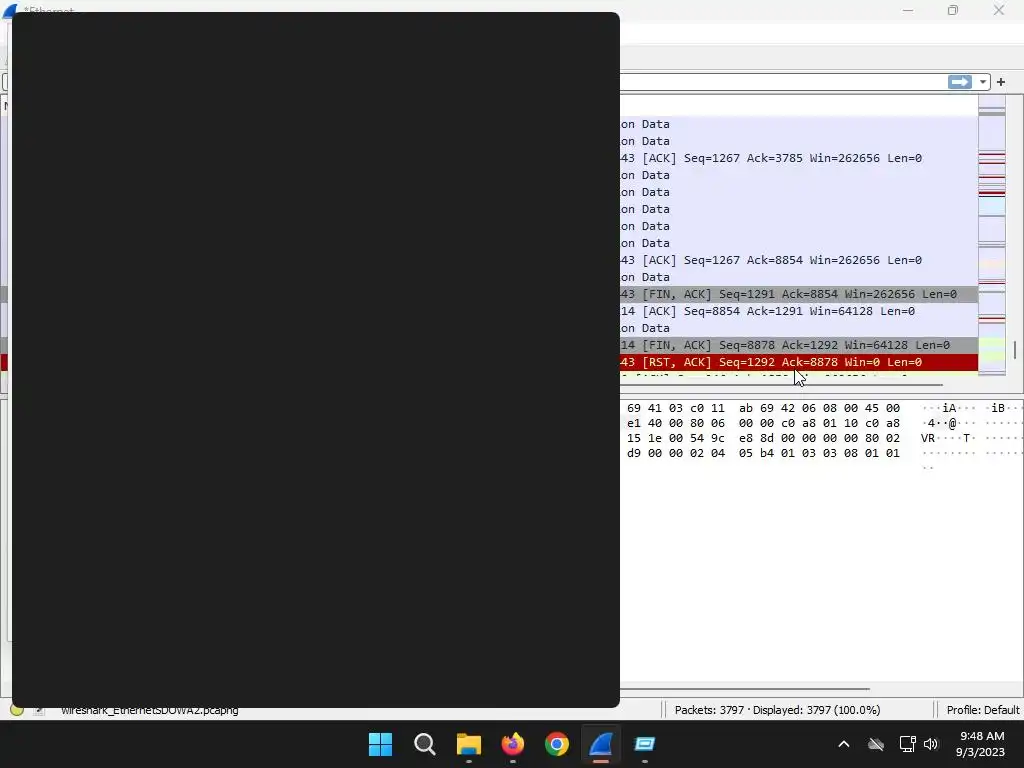Open the network status tray icon
1024x768 pixels.
(x=907, y=744)
